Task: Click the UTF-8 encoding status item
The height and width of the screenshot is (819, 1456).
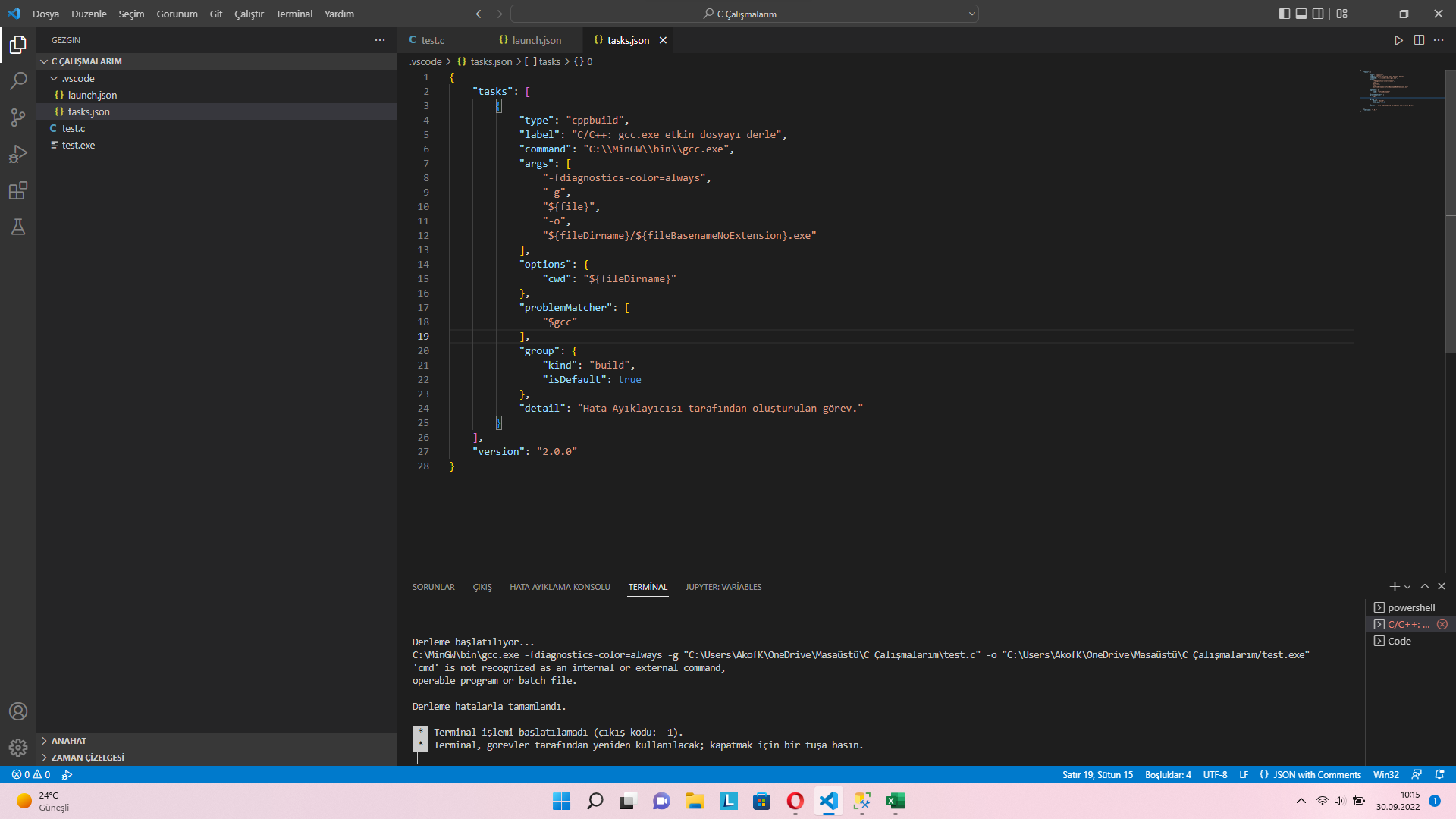Action: [x=1215, y=775]
